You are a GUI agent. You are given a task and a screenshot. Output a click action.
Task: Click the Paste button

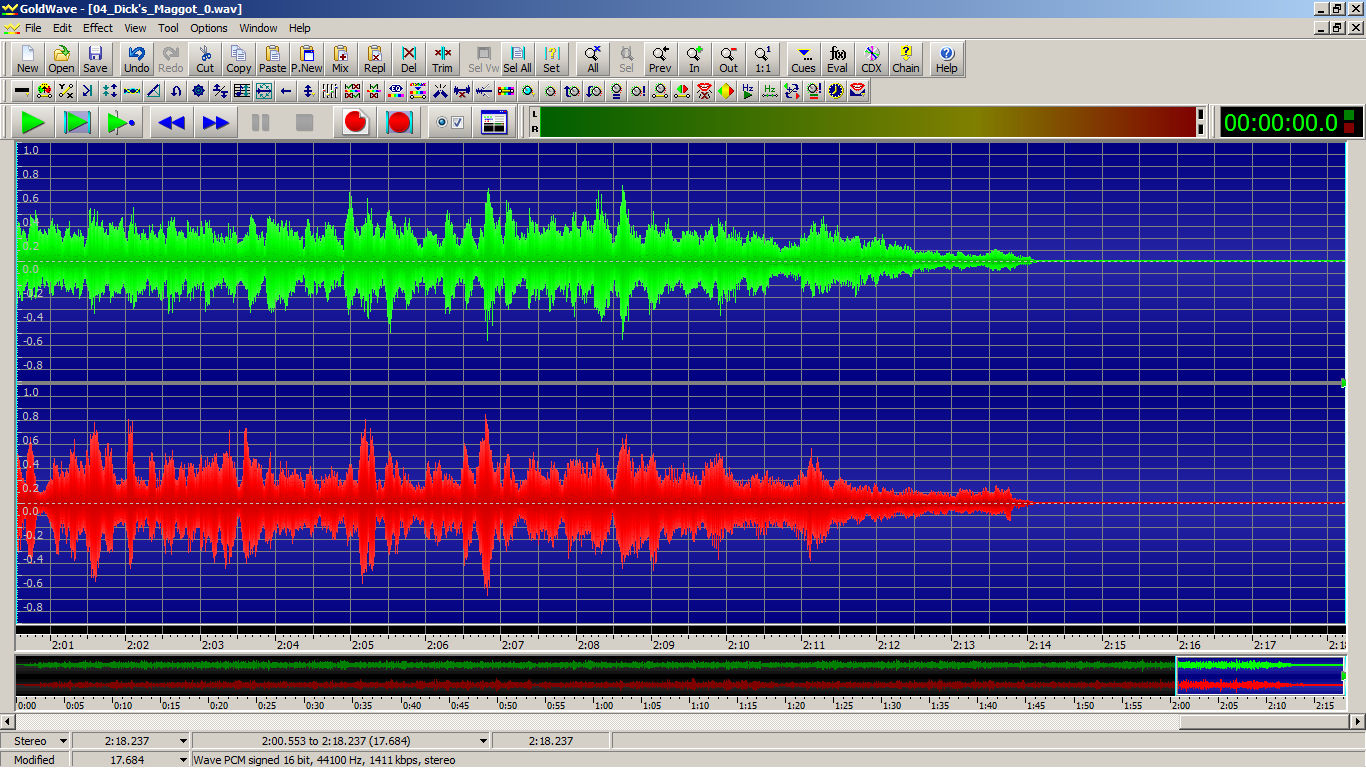272,59
